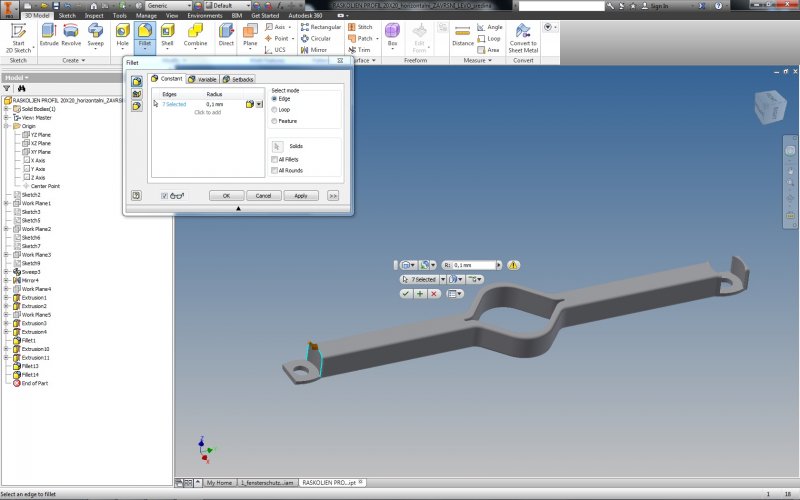Click OK in the Fillet dialog
This screenshot has width=800, height=500.
click(x=226, y=195)
